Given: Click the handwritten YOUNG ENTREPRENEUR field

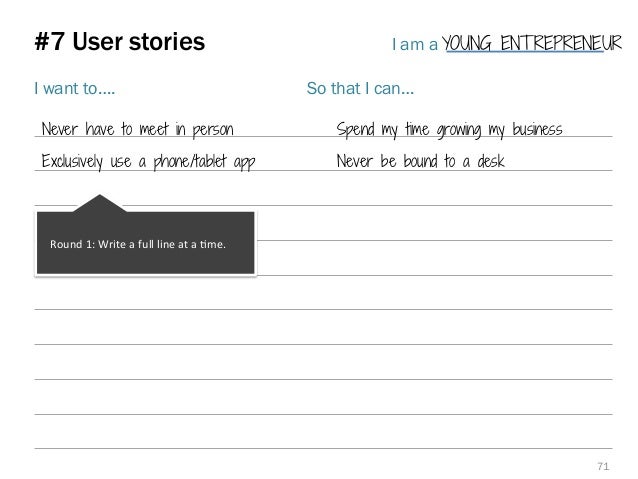Looking at the screenshot, I should (532, 43).
